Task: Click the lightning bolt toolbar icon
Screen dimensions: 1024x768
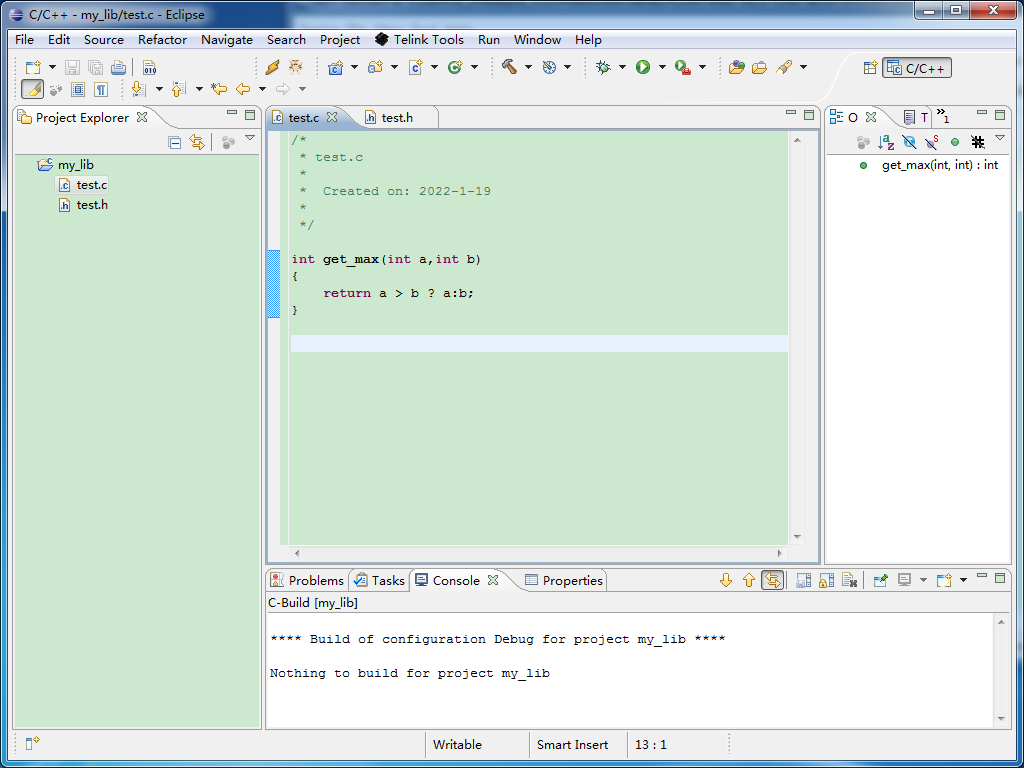Action: [273, 67]
